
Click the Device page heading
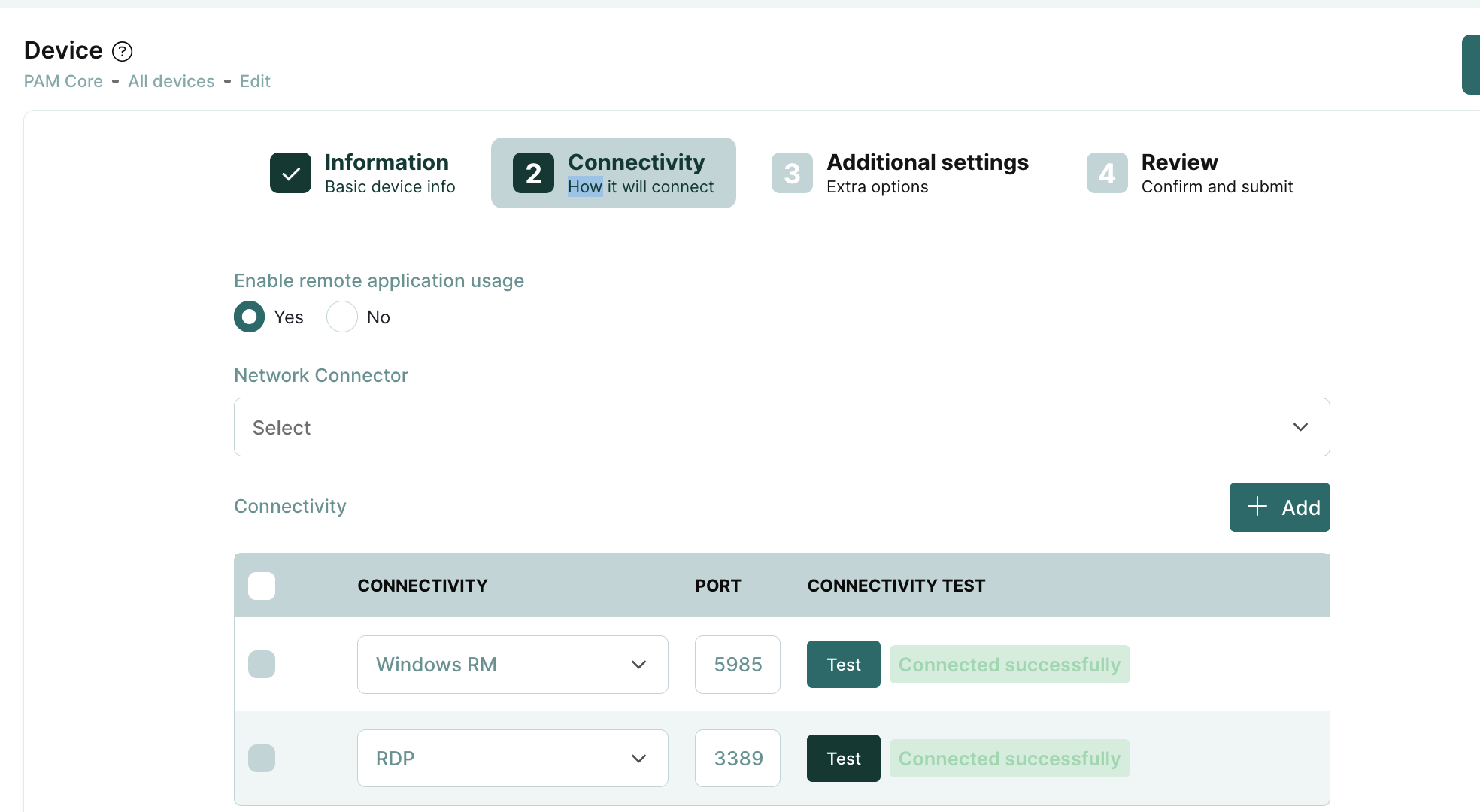(63, 50)
